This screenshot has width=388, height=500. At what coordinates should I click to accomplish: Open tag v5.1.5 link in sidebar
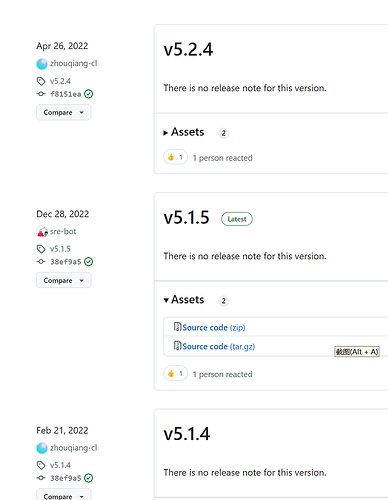60,249
